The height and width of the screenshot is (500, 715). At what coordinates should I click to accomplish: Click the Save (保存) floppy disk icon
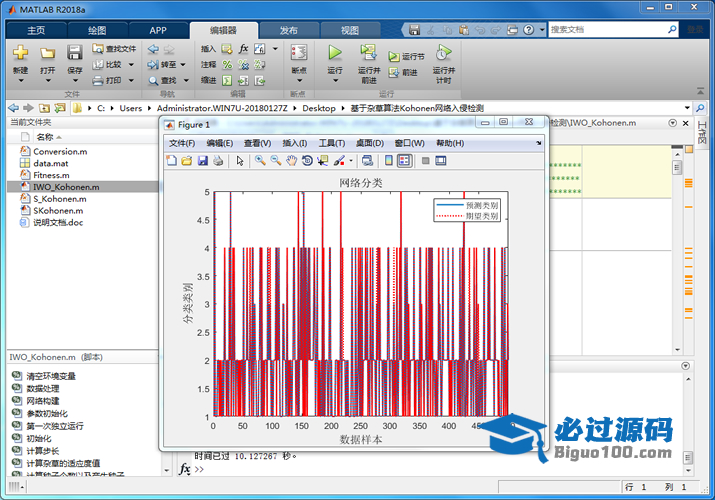pyautogui.click(x=75, y=53)
